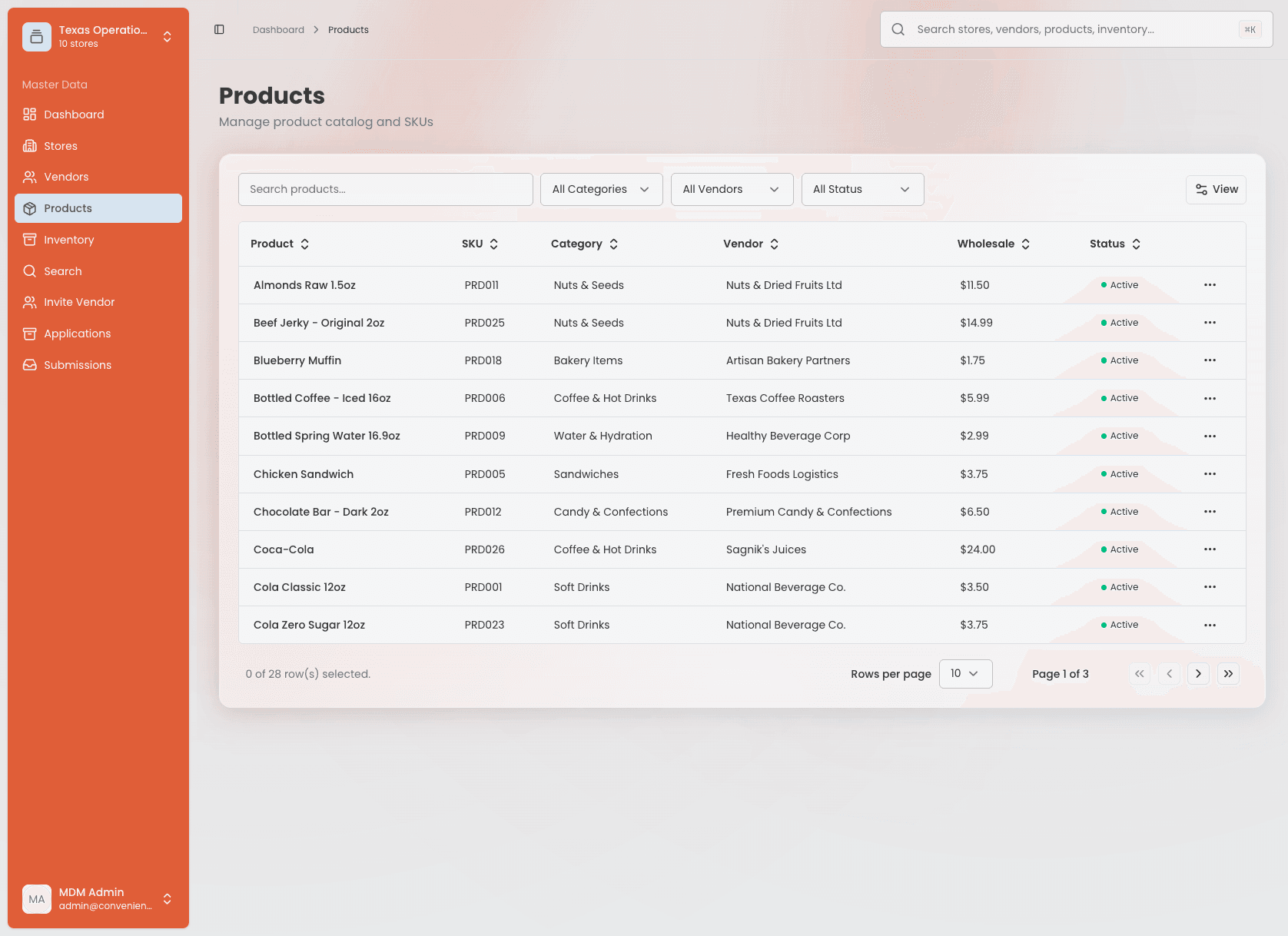The height and width of the screenshot is (936, 1288).
Task: Expand MDM Admin user menu
Action: click(98, 898)
